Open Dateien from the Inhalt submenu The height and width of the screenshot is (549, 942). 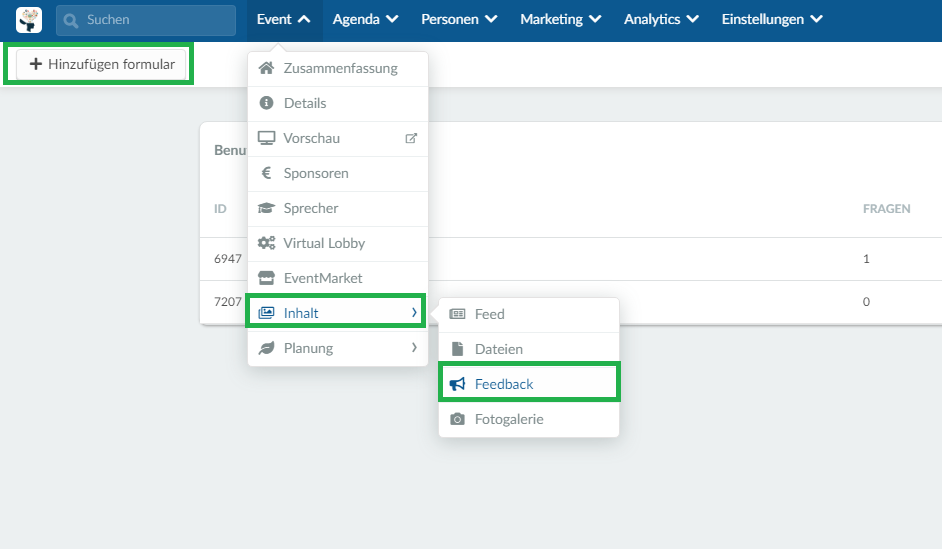[x=529, y=349]
